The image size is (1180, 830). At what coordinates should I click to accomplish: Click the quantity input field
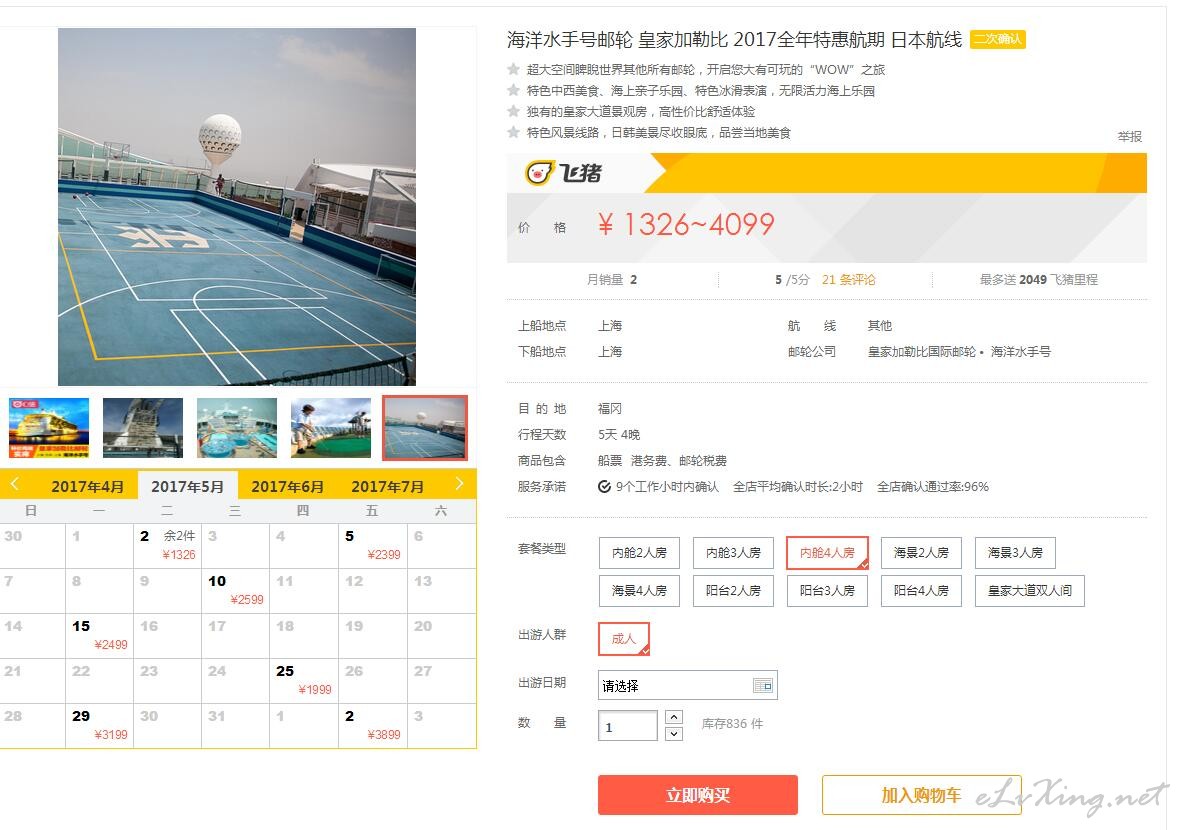point(628,725)
